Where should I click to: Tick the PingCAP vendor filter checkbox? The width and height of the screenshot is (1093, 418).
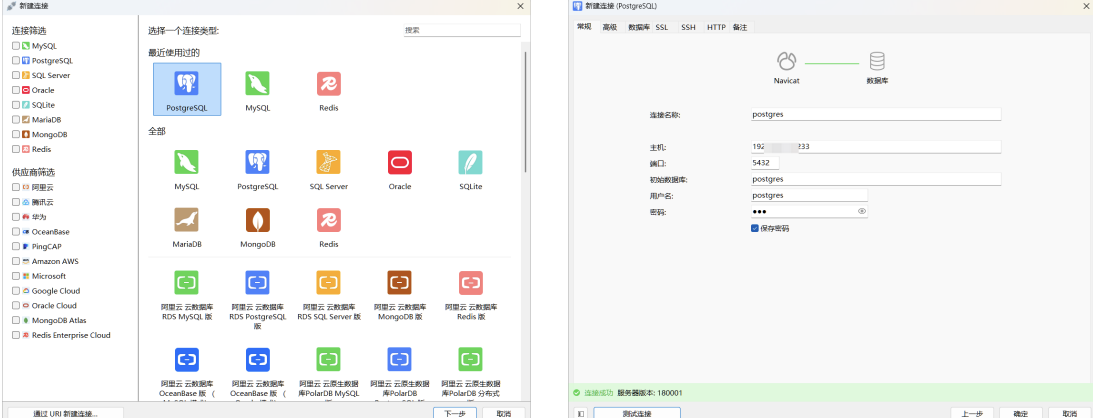15,247
